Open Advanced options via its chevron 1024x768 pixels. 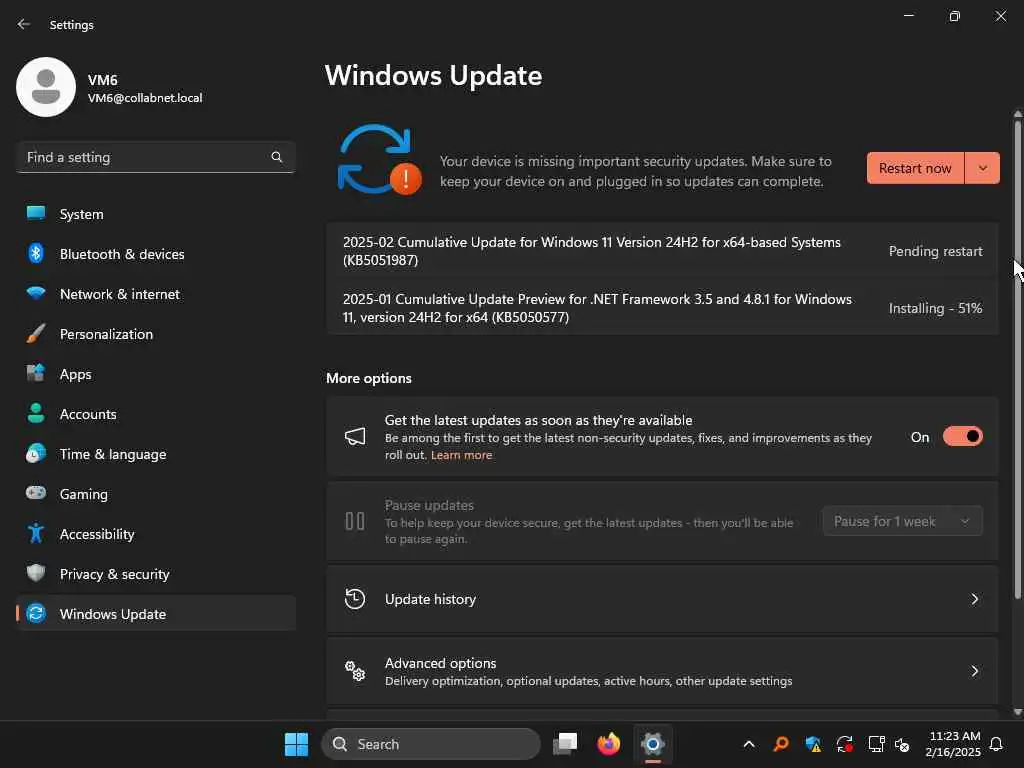pos(974,671)
